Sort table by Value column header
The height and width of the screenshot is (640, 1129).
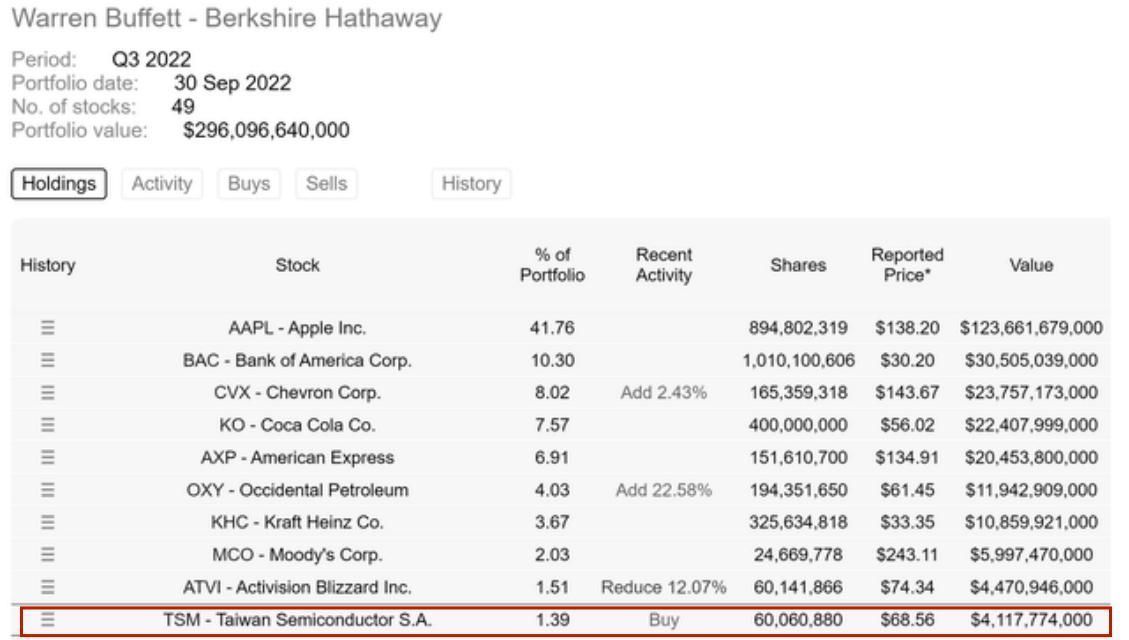coord(1030,265)
